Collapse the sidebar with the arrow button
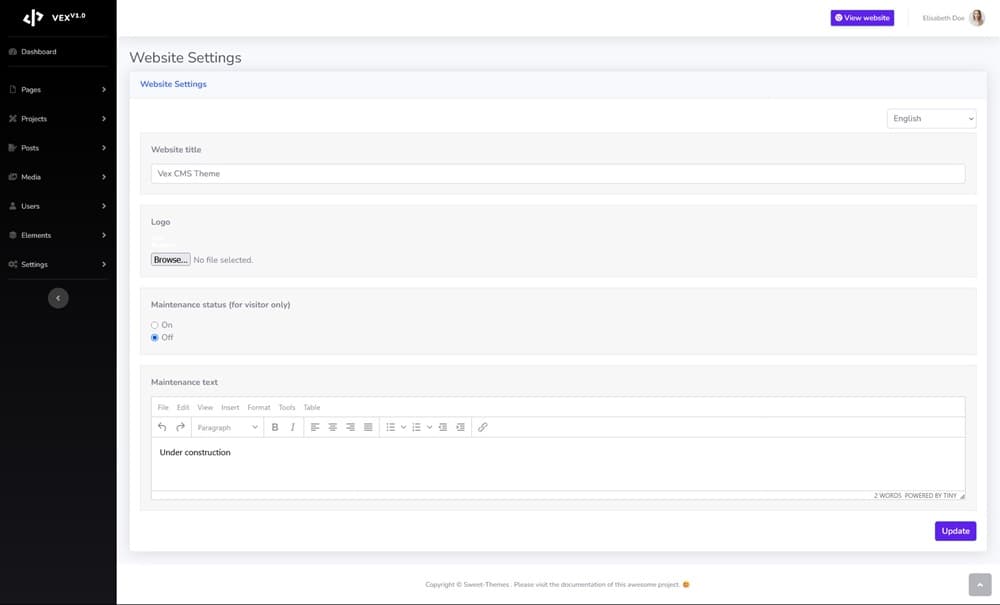1000x605 pixels. coord(58,298)
